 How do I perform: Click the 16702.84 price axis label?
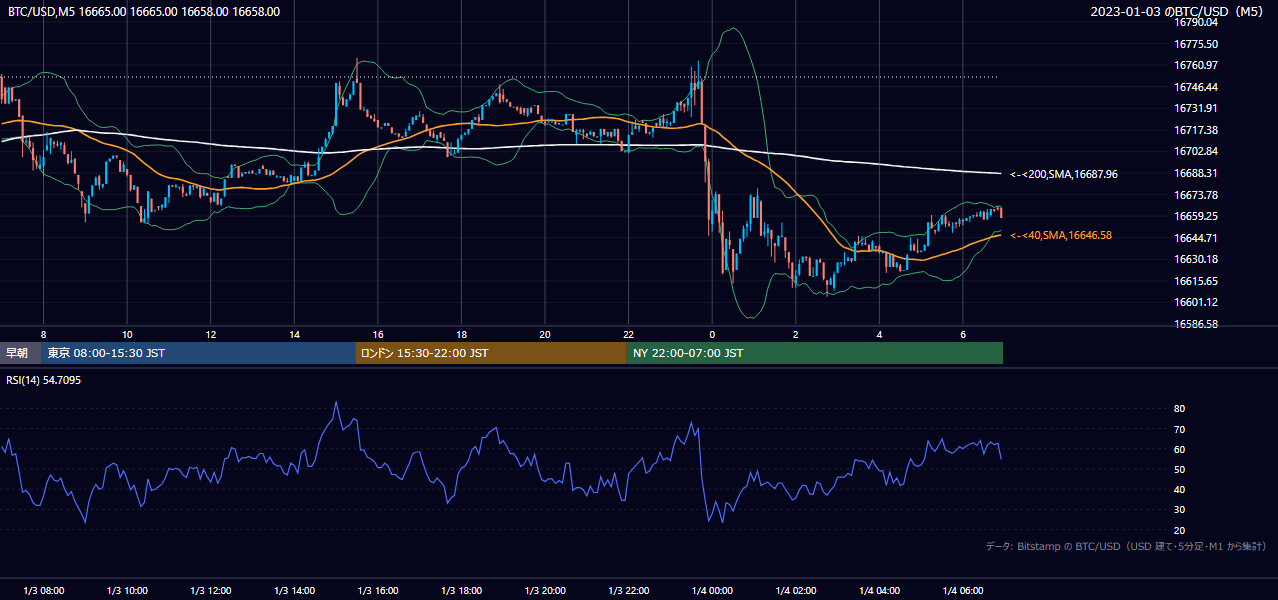(x=1196, y=151)
